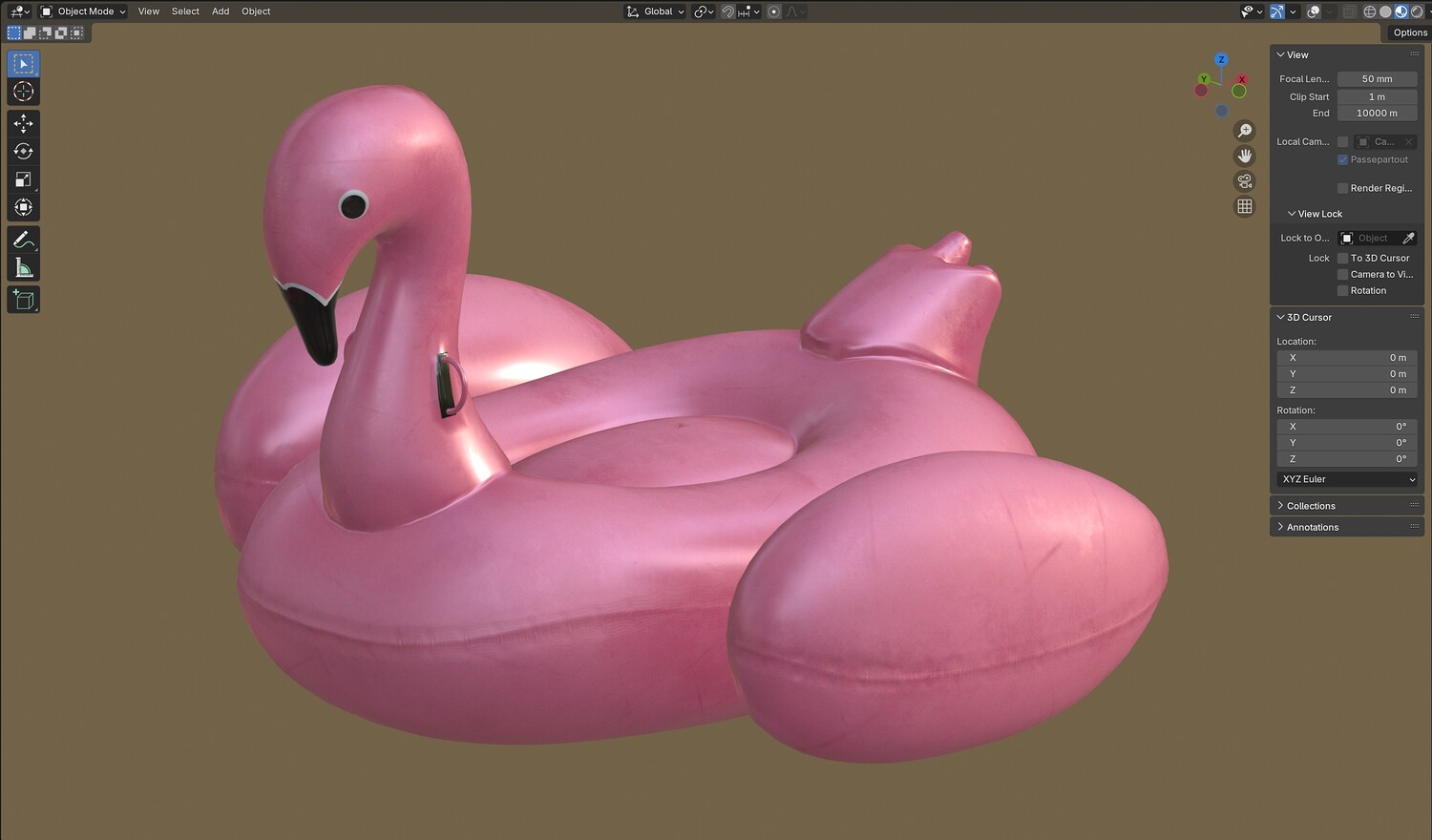Open selectability and visibility popover

tap(1251, 11)
